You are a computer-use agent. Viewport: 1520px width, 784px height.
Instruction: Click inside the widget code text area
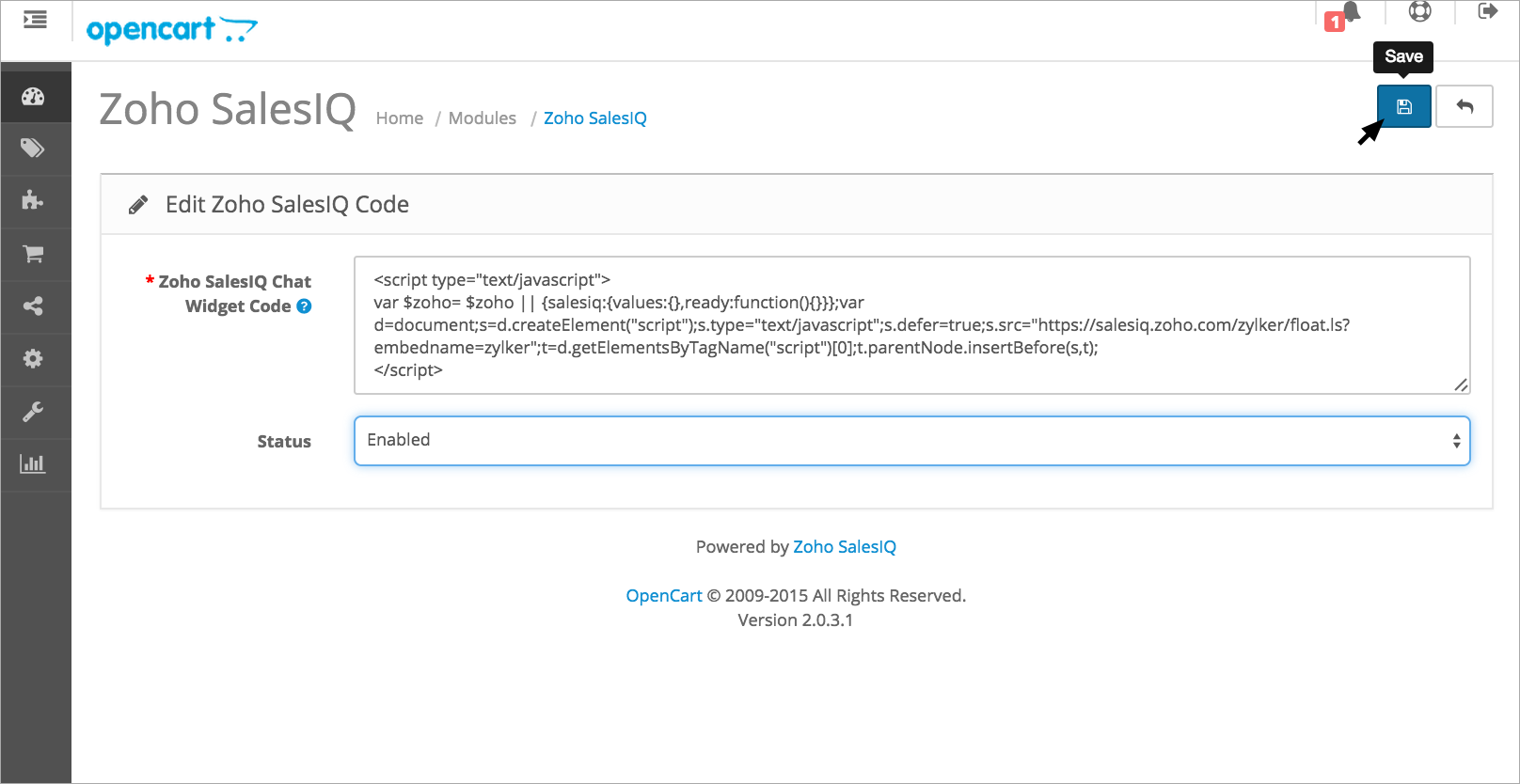click(911, 325)
